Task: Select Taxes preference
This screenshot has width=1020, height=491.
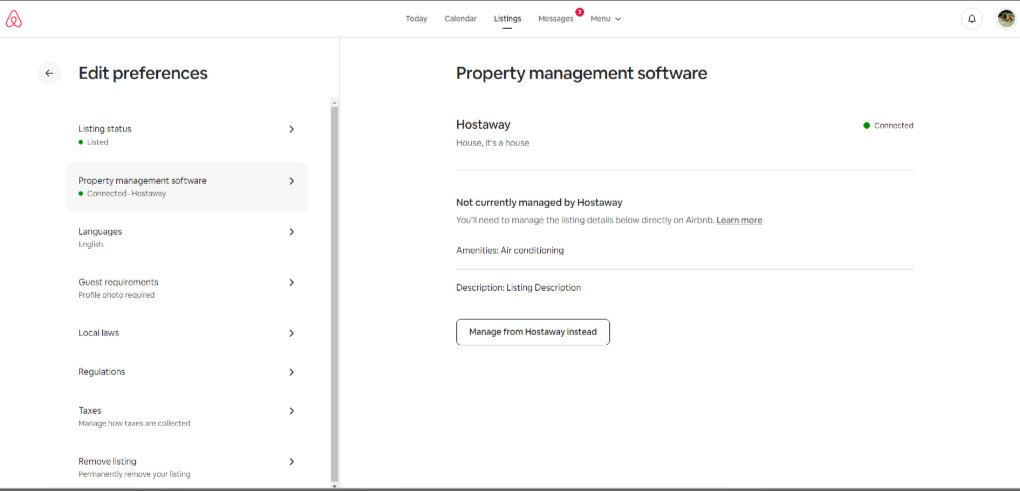Action: click(x=187, y=416)
